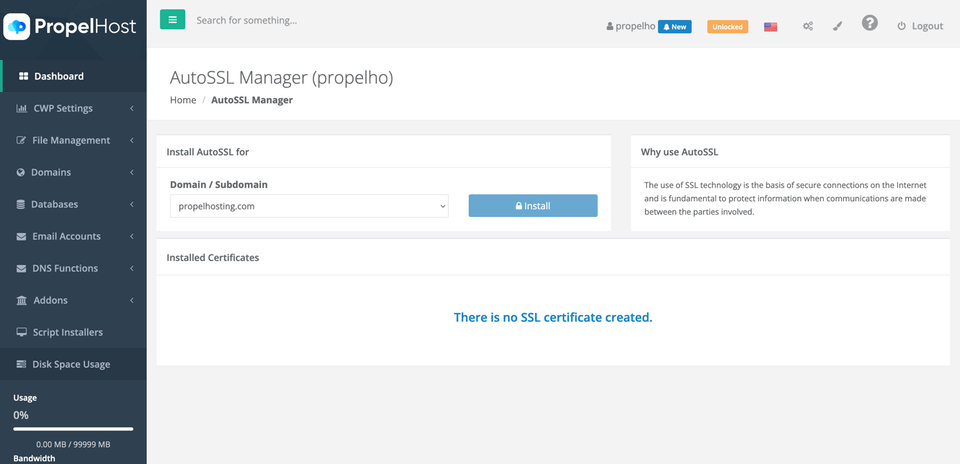Click the DNS Functions envelope icon
This screenshot has height=464, width=960.
click(21, 268)
